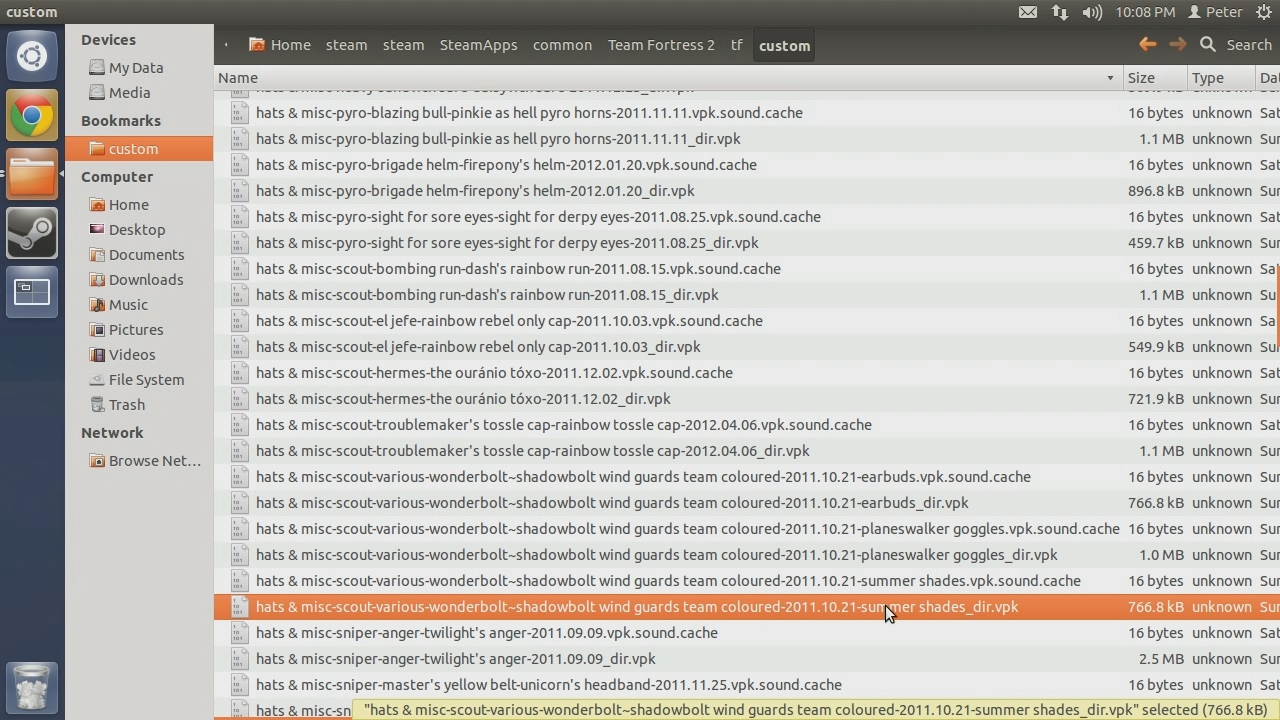Show earlier path segments with left chevron

point(227,44)
